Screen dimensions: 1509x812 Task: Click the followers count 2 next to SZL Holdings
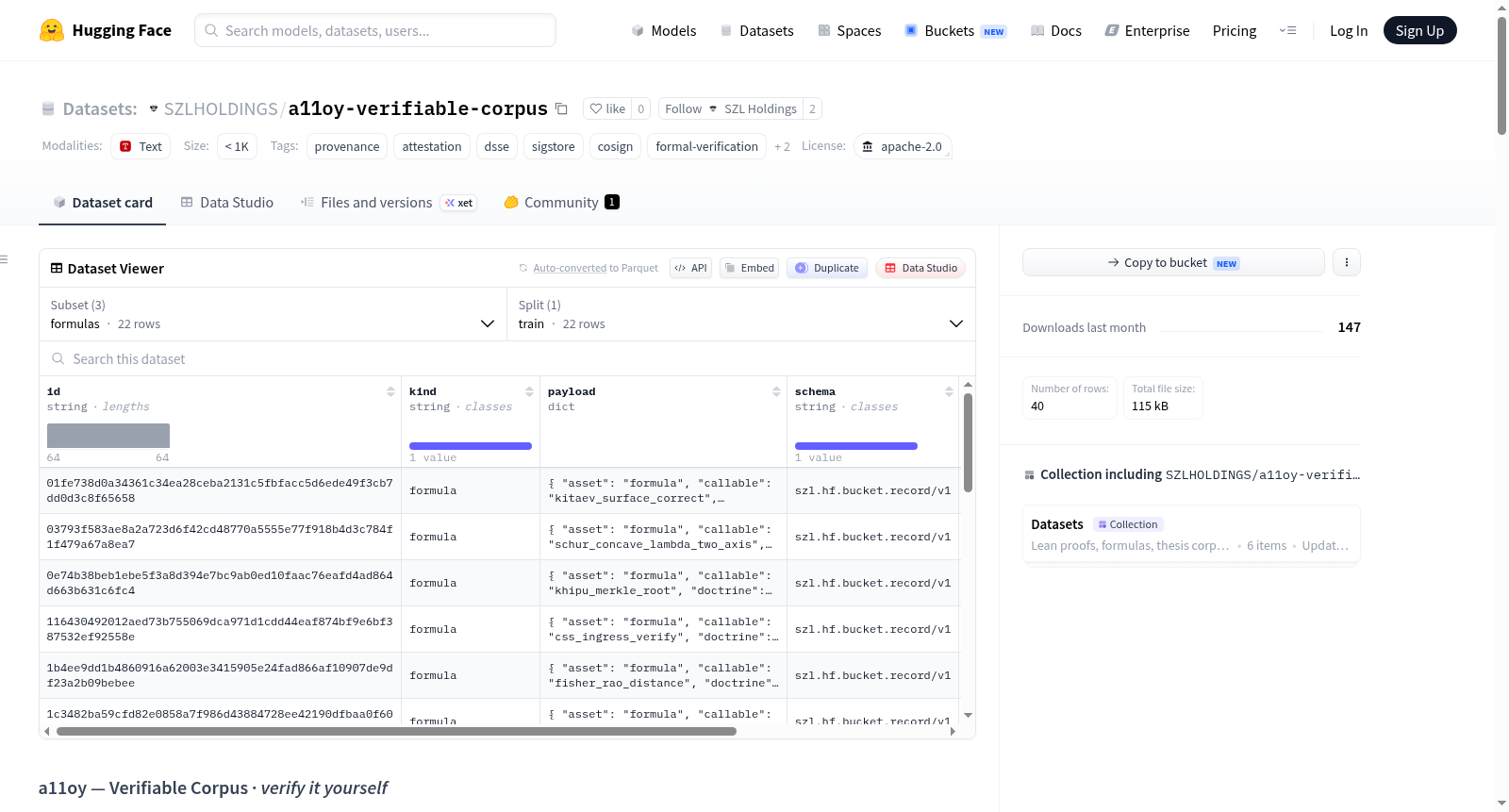click(812, 108)
